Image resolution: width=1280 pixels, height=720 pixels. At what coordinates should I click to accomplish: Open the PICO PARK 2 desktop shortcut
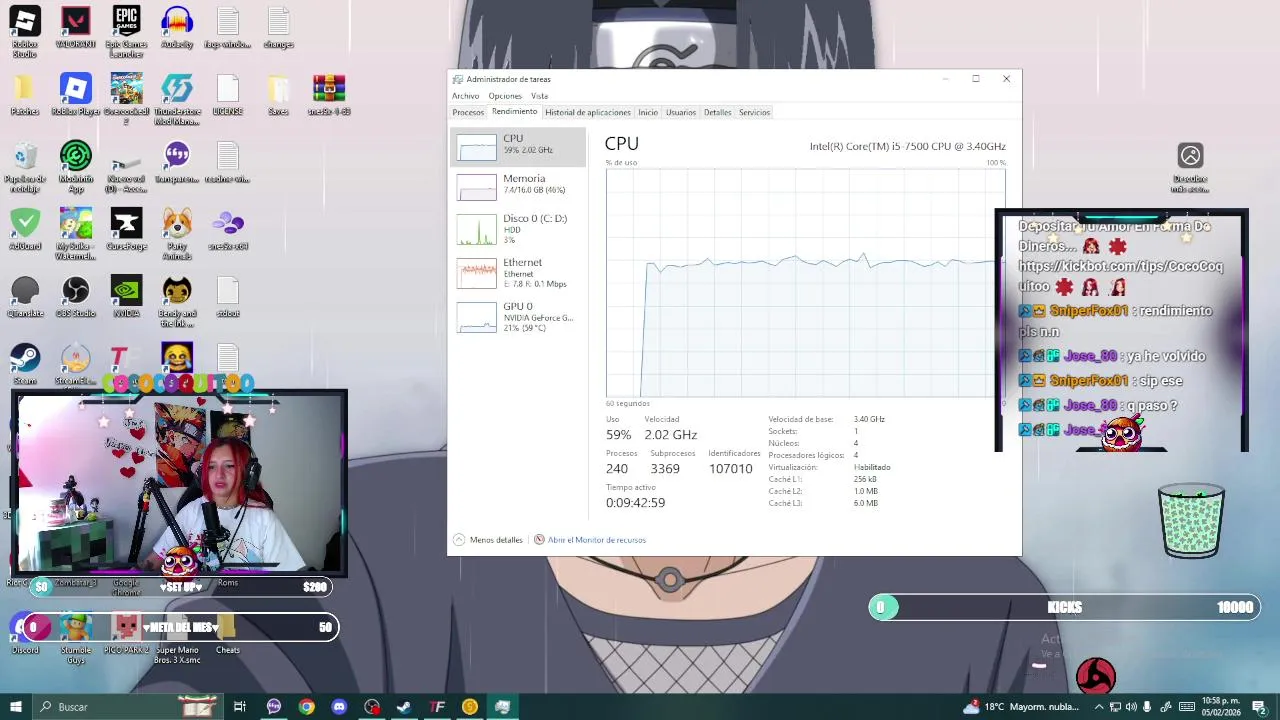click(x=126, y=634)
